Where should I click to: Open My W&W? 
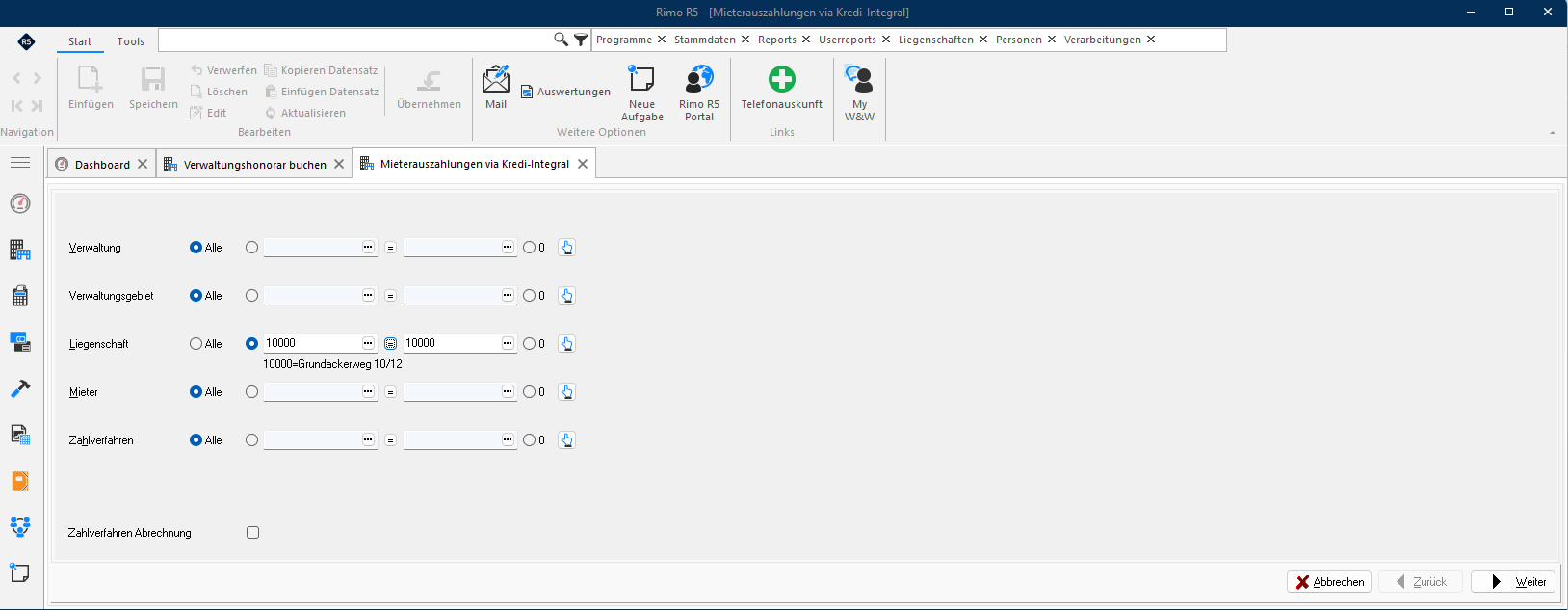click(859, 93)
